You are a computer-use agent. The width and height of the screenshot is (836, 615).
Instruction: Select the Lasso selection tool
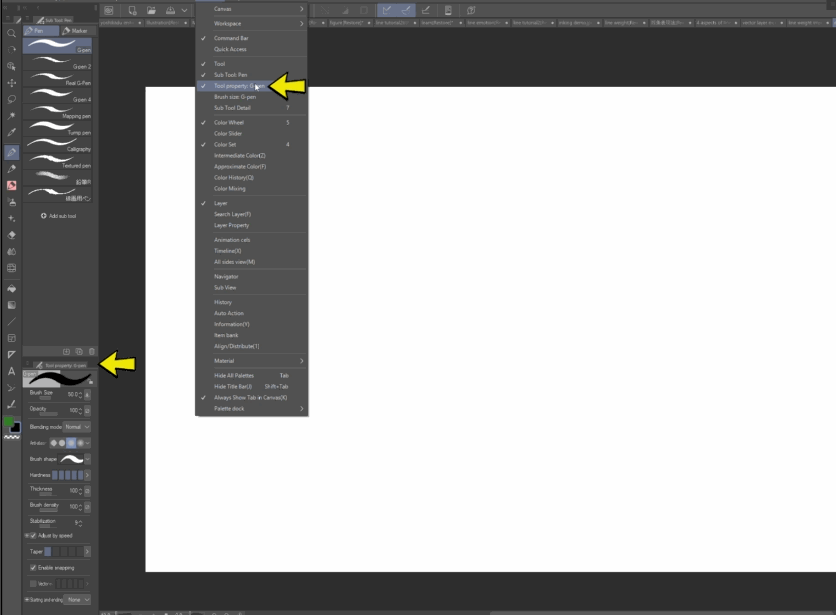[x=11, y=99]
